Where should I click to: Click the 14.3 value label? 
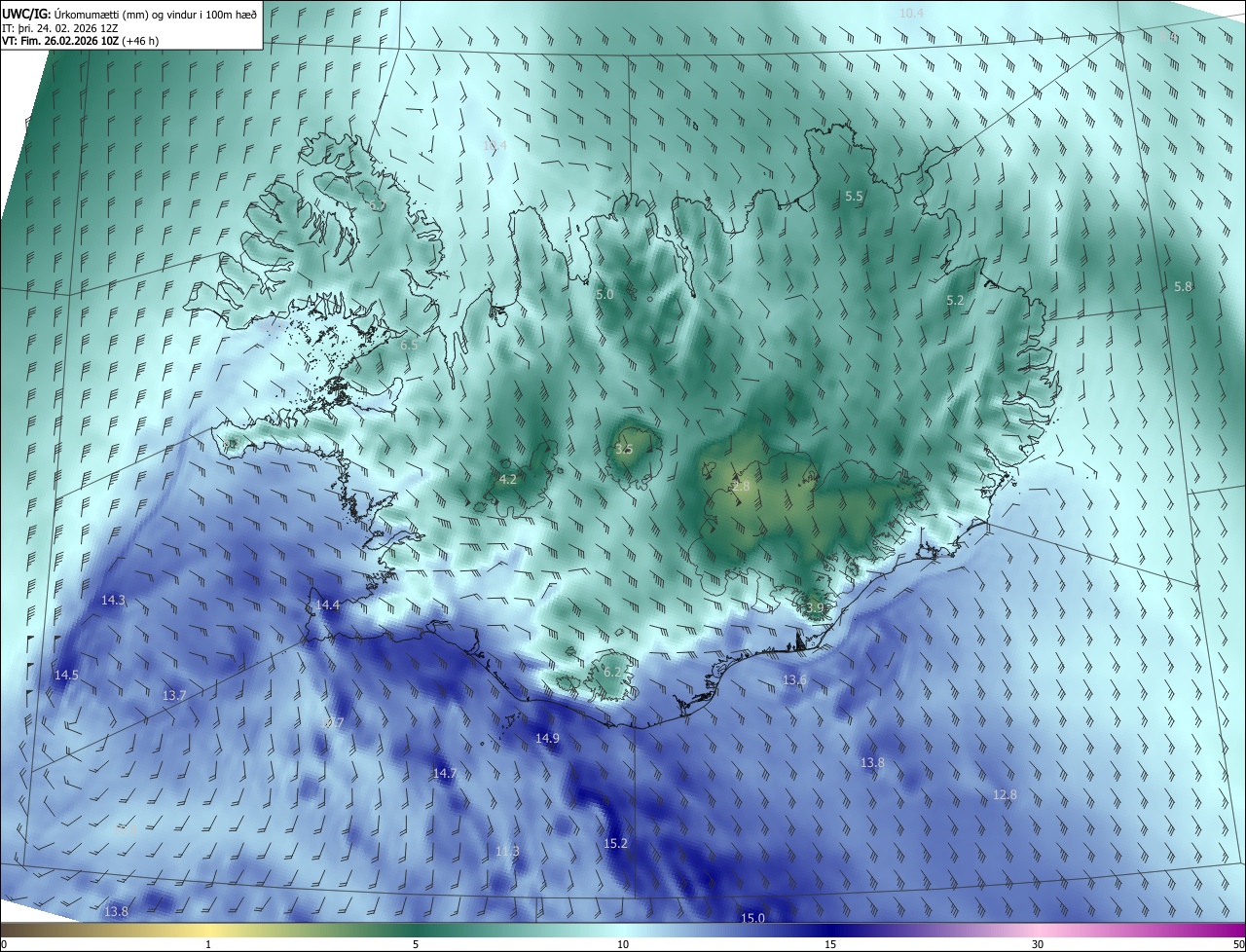[113, 600]
